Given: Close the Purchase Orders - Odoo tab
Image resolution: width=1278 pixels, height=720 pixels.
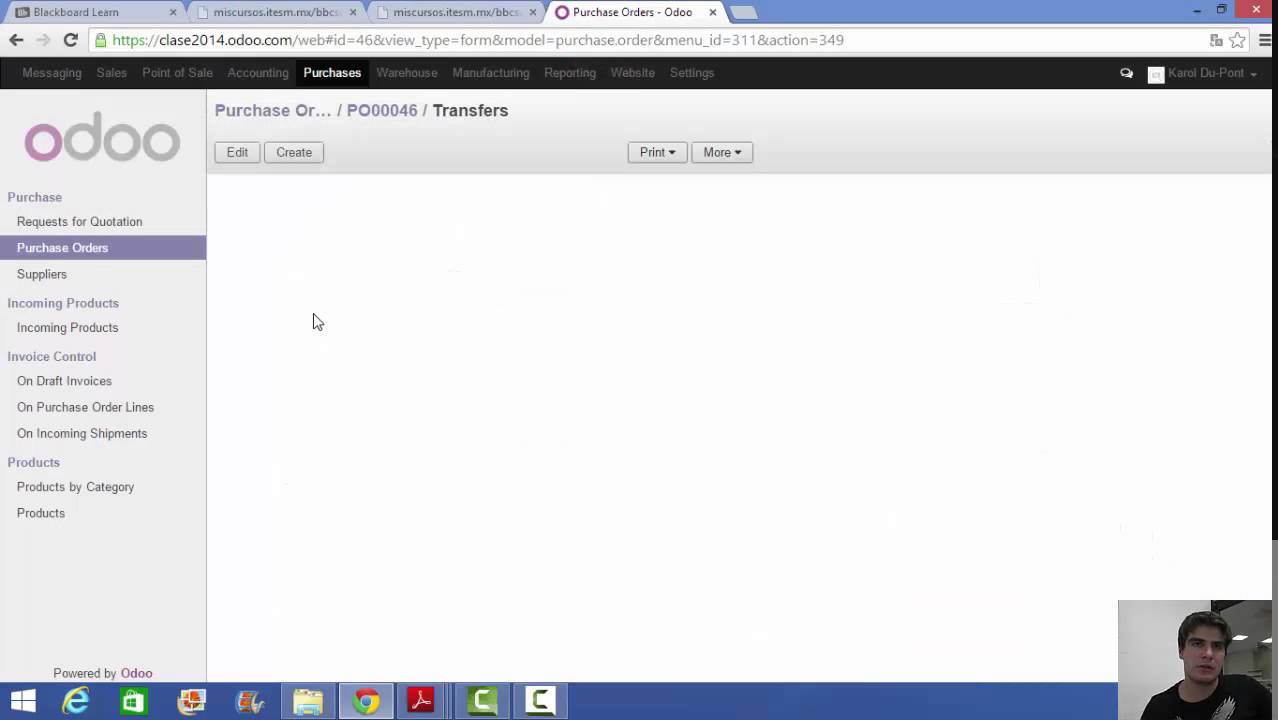Looking at the screenshot, I should click(x=713, y=12).
